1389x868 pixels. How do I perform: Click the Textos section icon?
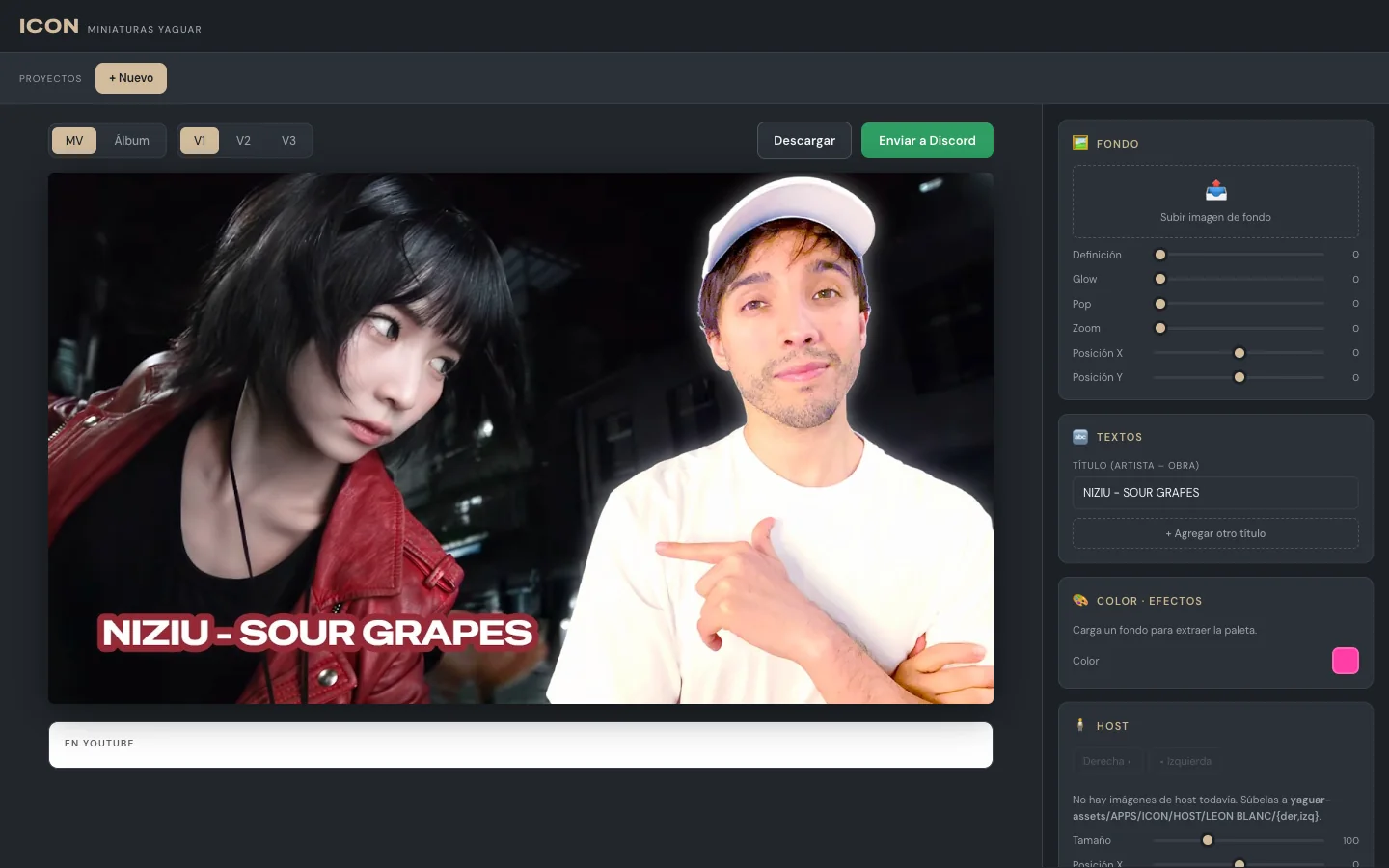coord(1080,437)
